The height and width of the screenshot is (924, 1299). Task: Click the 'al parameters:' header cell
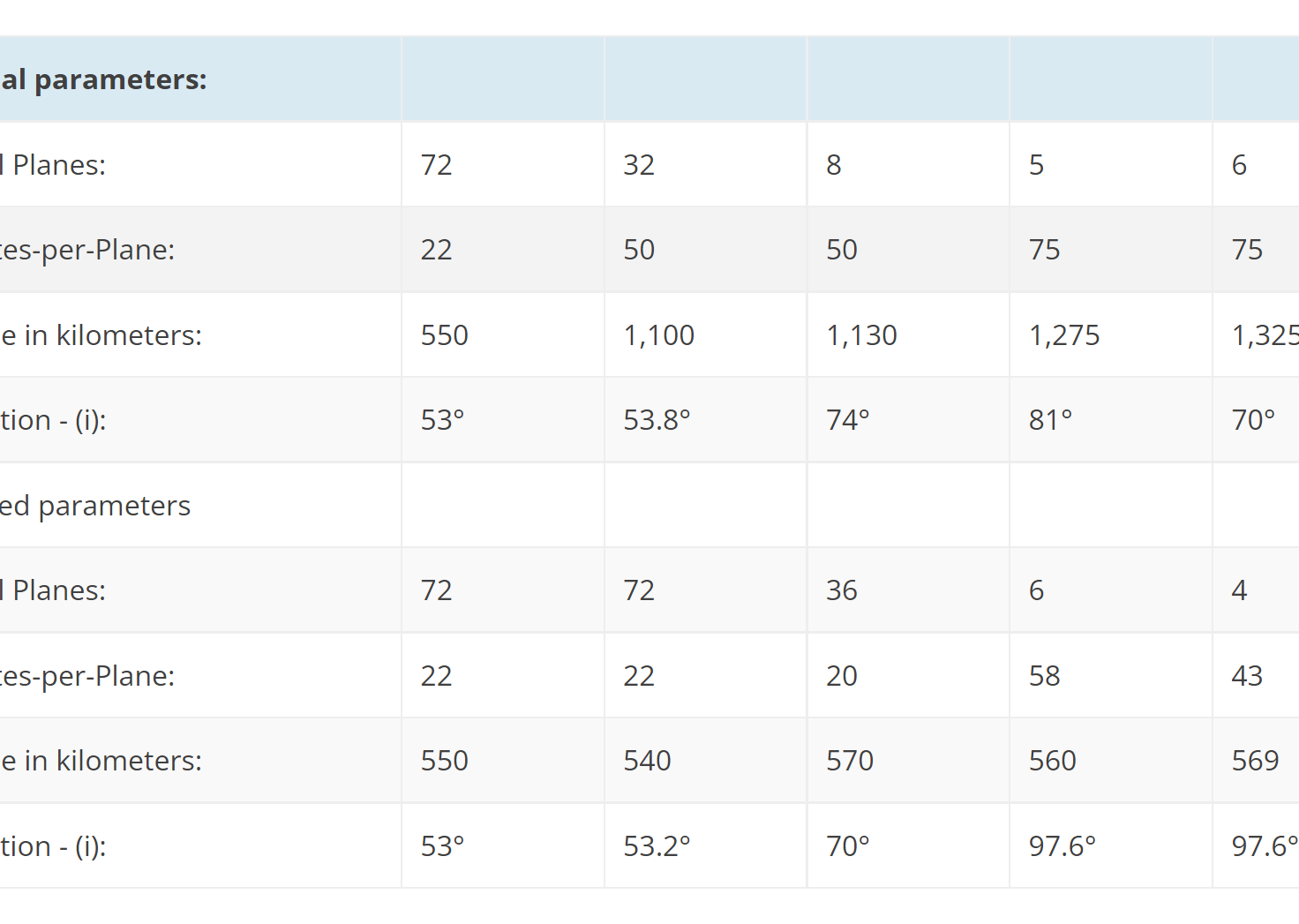(x=200, y=79)
